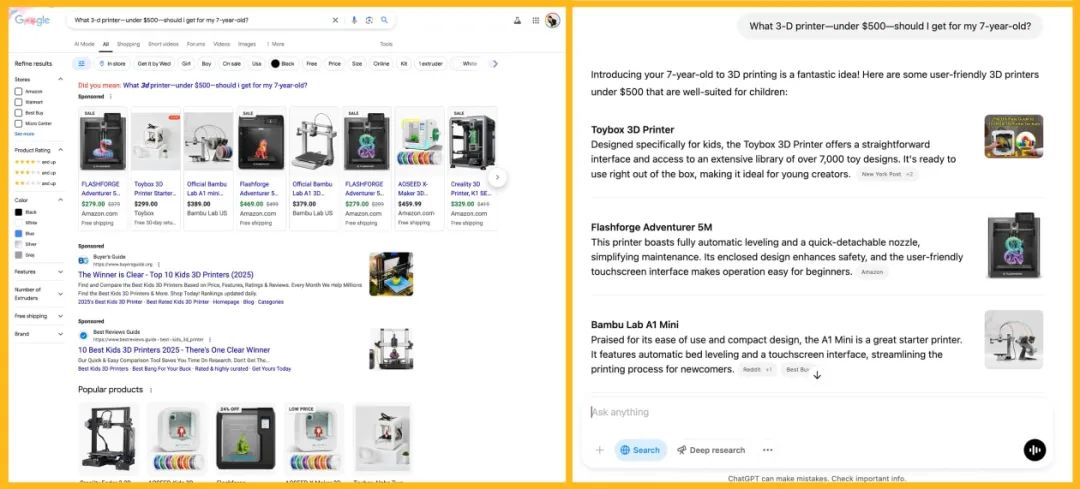Viewport: 1080px width, 489px height.
Task: Filter by two stars and up
Action: point(35,183)
